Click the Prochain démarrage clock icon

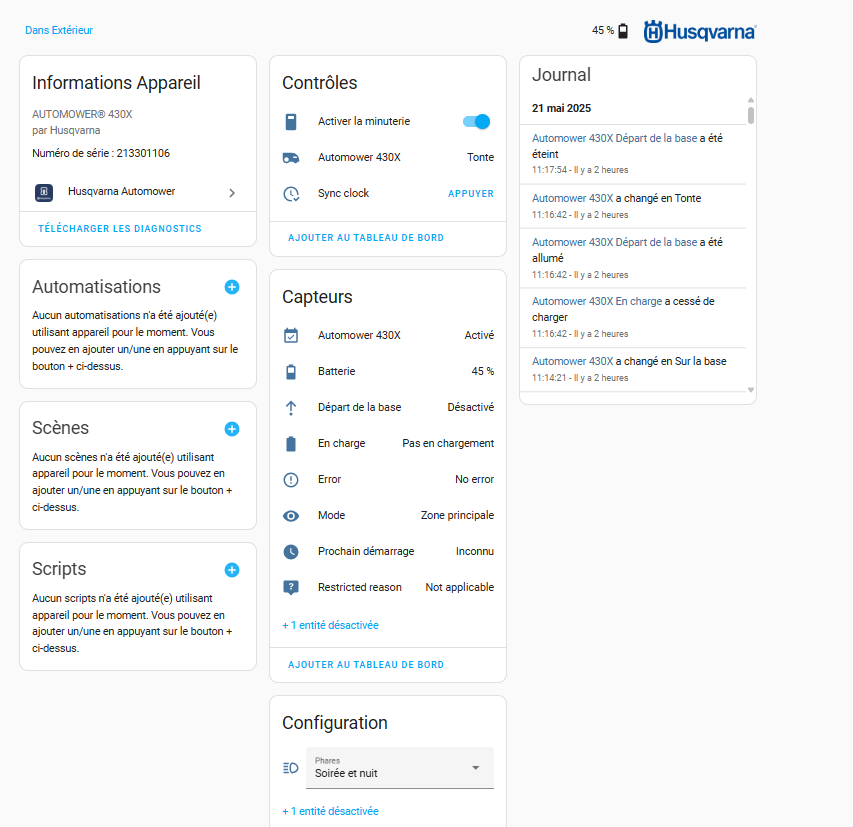pyautogui.click(x=291, y=552)
